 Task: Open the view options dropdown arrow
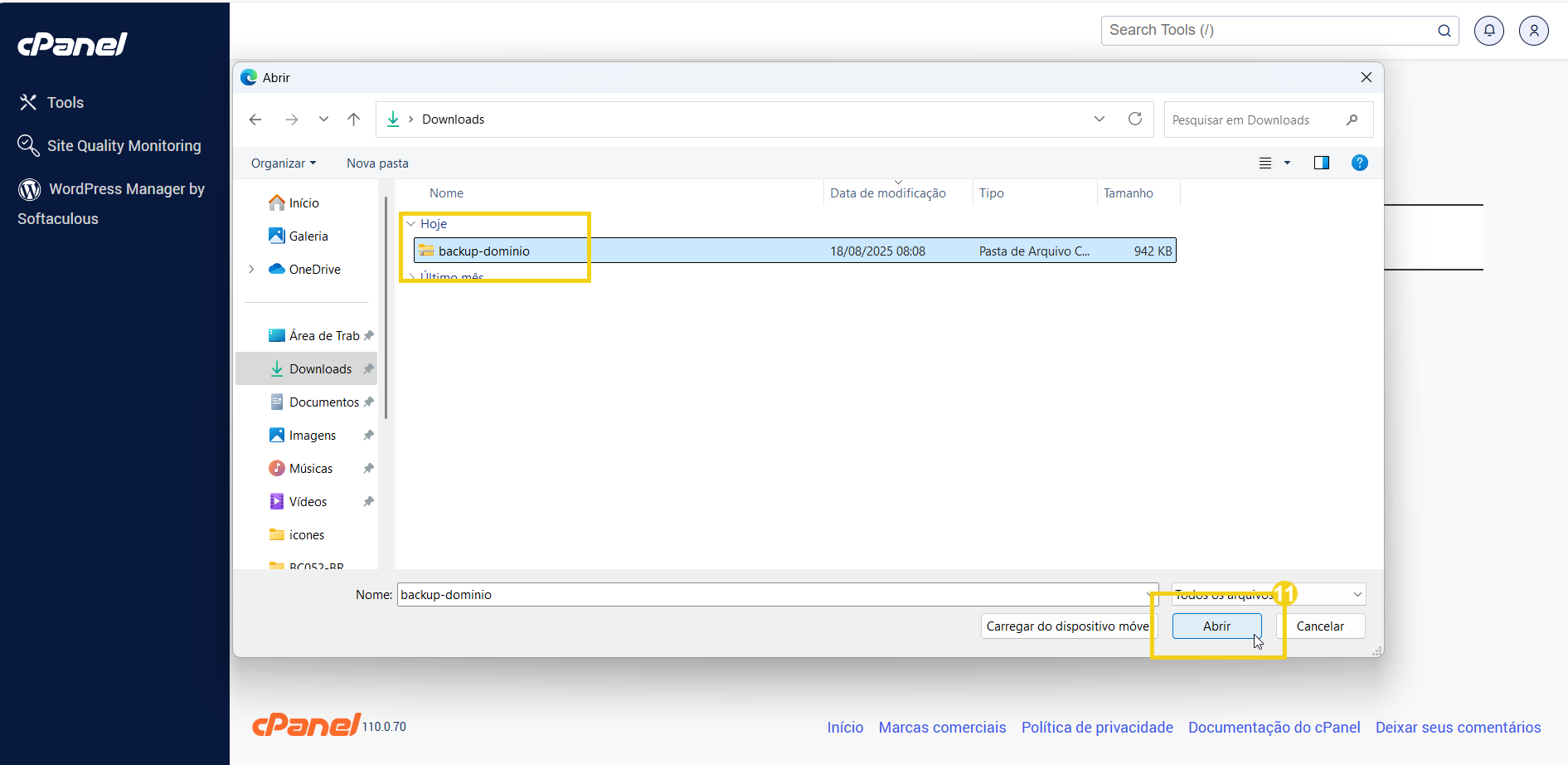pyautogui.click(x=1287, y=163)
